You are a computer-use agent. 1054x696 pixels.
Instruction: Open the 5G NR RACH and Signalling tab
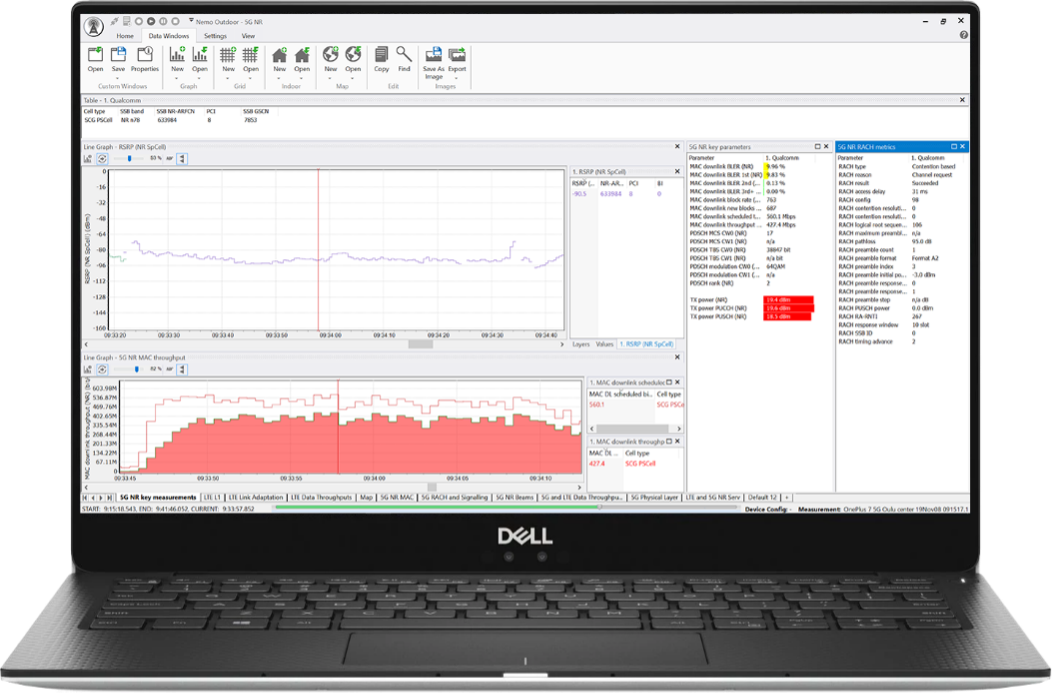click(x=454, y=497)
